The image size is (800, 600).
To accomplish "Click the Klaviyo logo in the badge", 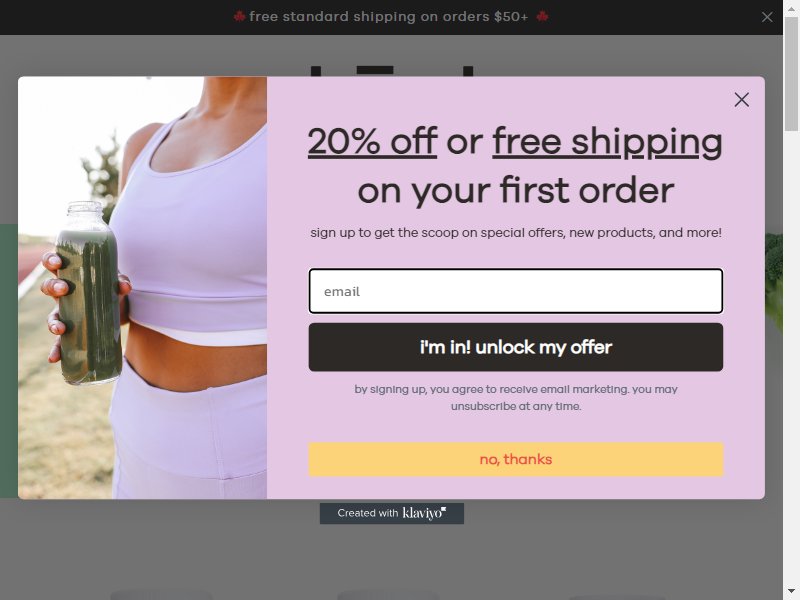I will click(x=424, y=513).
